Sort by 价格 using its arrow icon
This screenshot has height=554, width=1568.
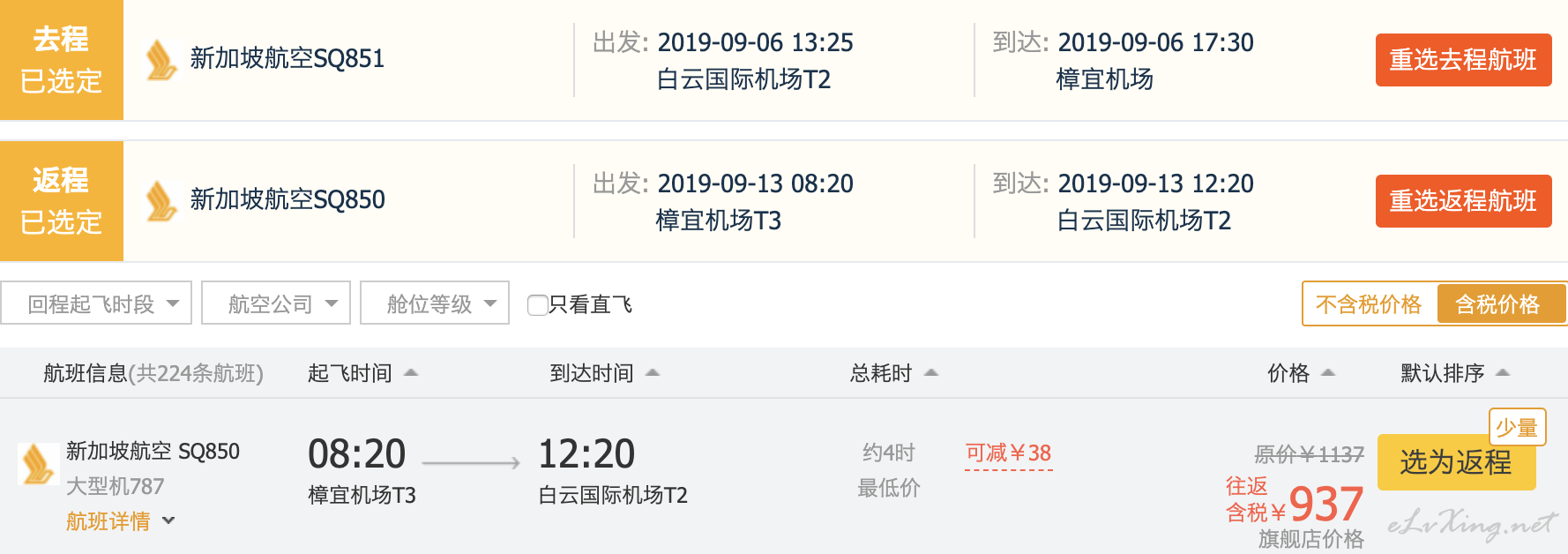[x=1328, y=373]
